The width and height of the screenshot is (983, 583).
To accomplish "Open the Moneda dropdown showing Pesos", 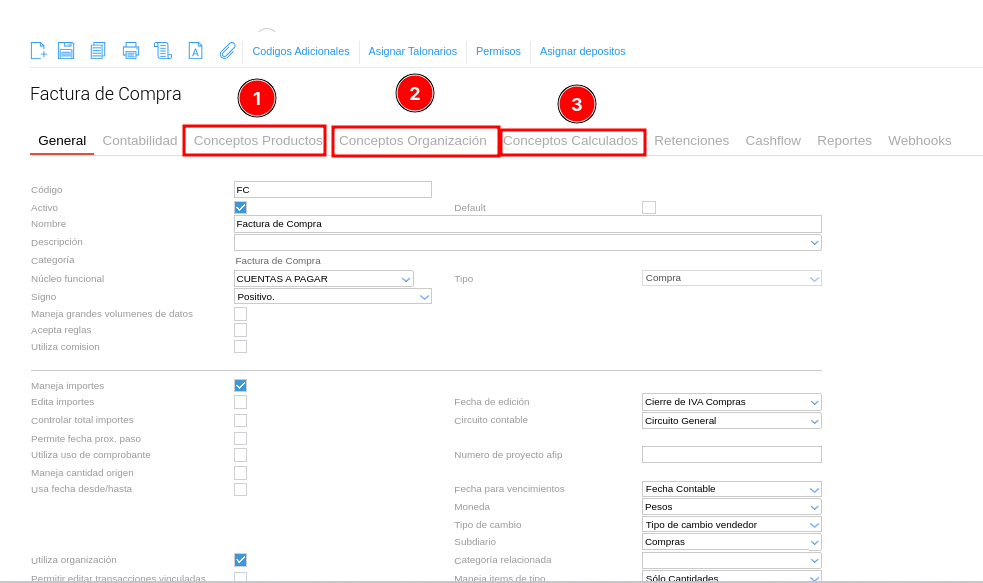I will [x=731, y=507].
